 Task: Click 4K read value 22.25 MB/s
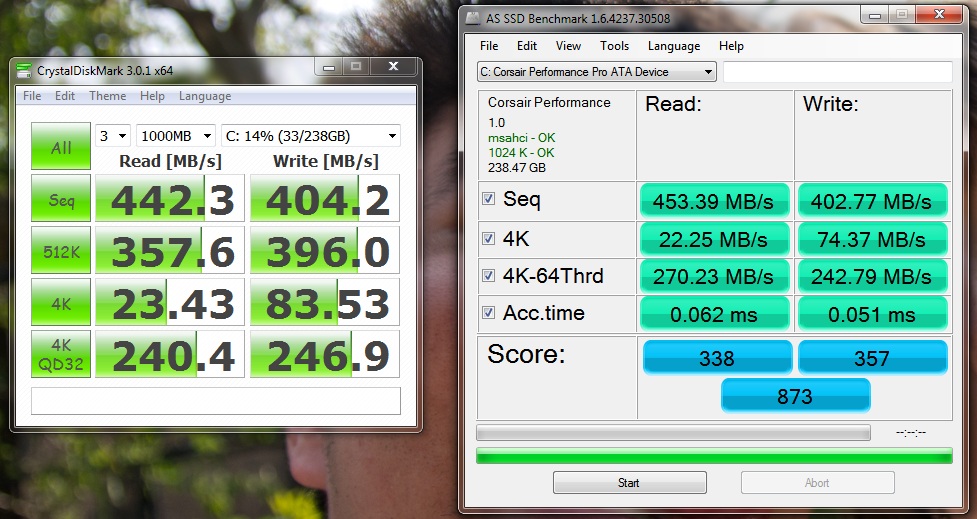714,239
